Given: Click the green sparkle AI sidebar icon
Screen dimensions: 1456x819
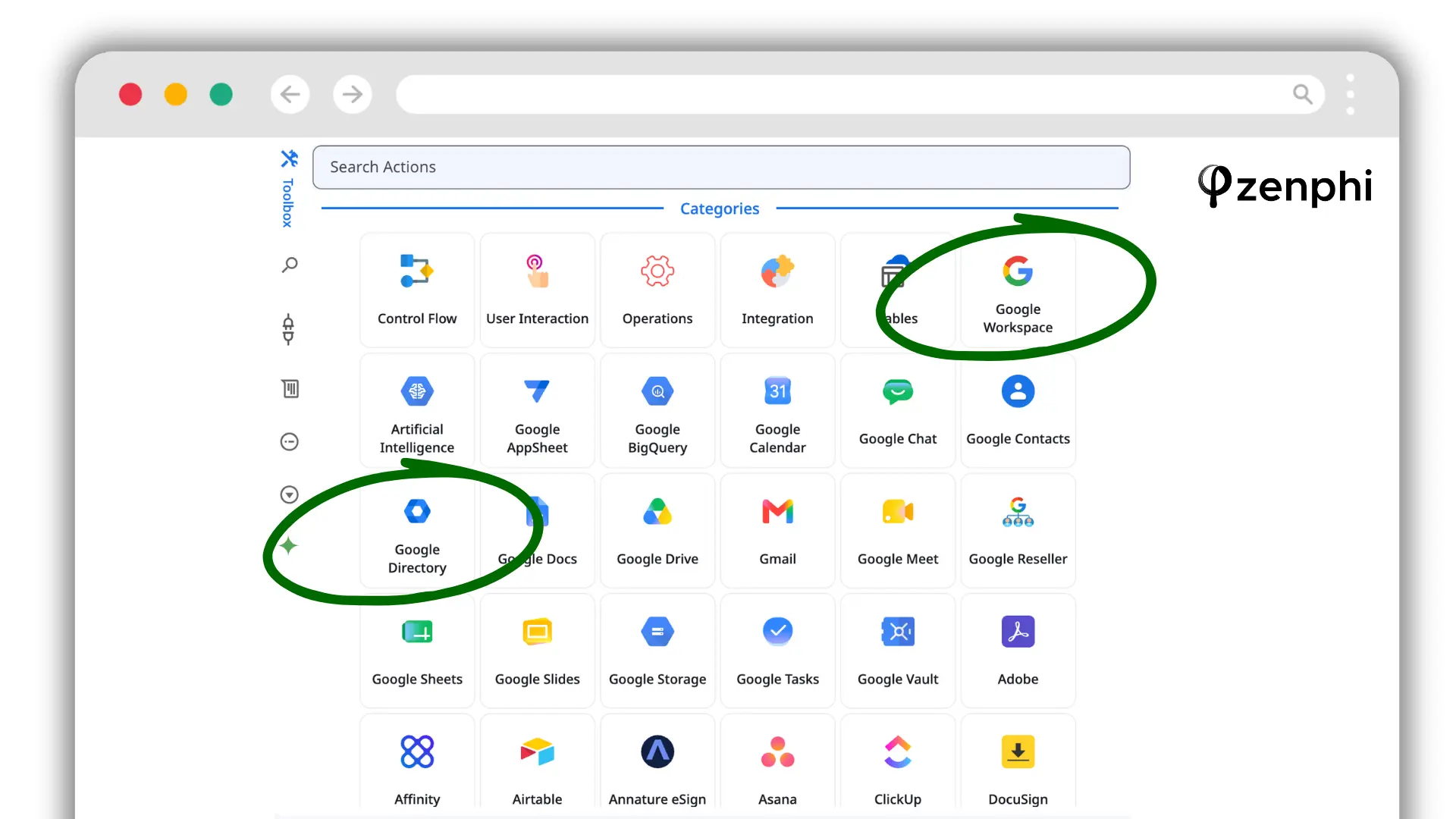Looking at the screenshot, I should [288, 545].
